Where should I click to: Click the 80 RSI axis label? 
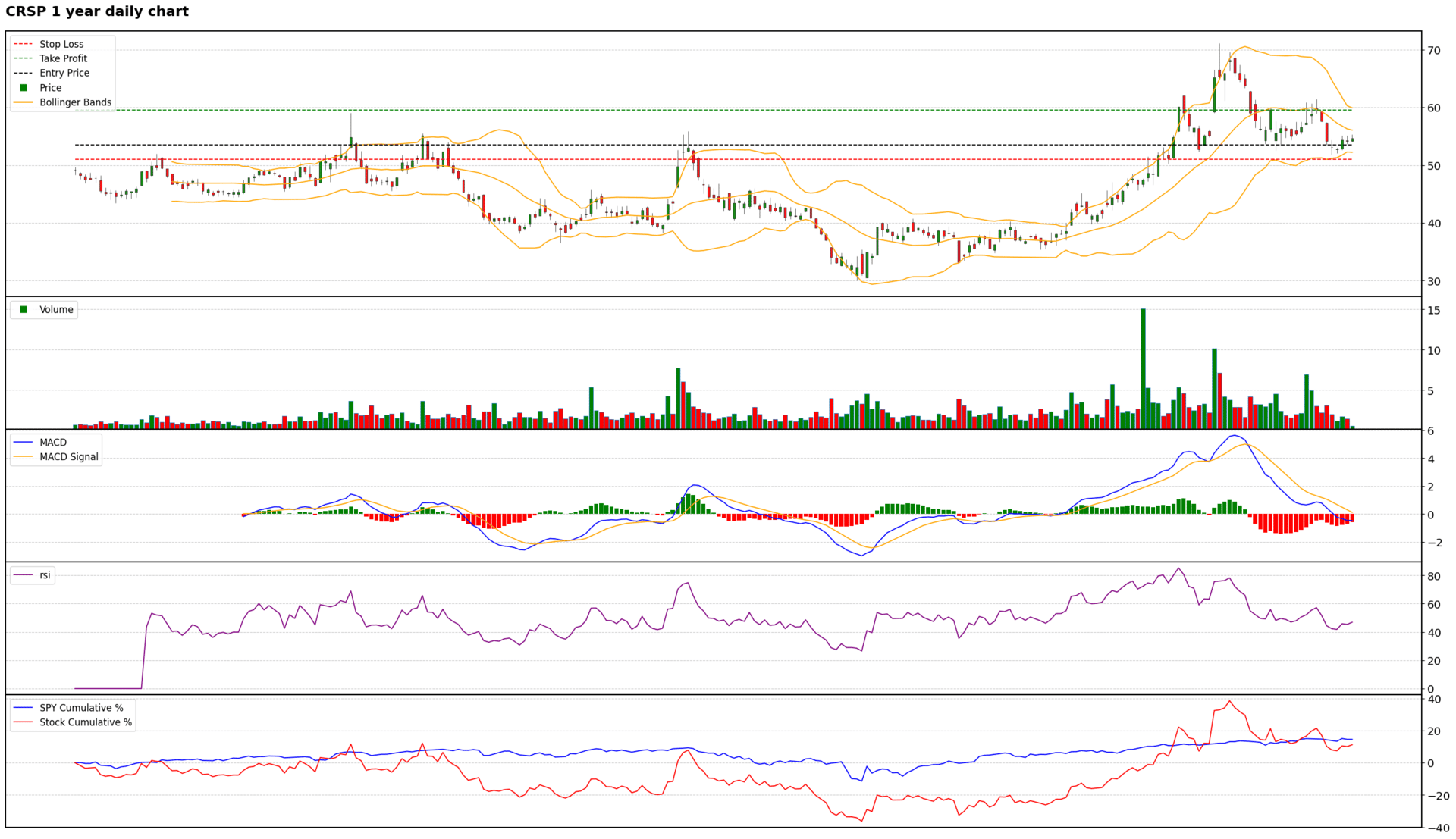(x=1433, y=577)
